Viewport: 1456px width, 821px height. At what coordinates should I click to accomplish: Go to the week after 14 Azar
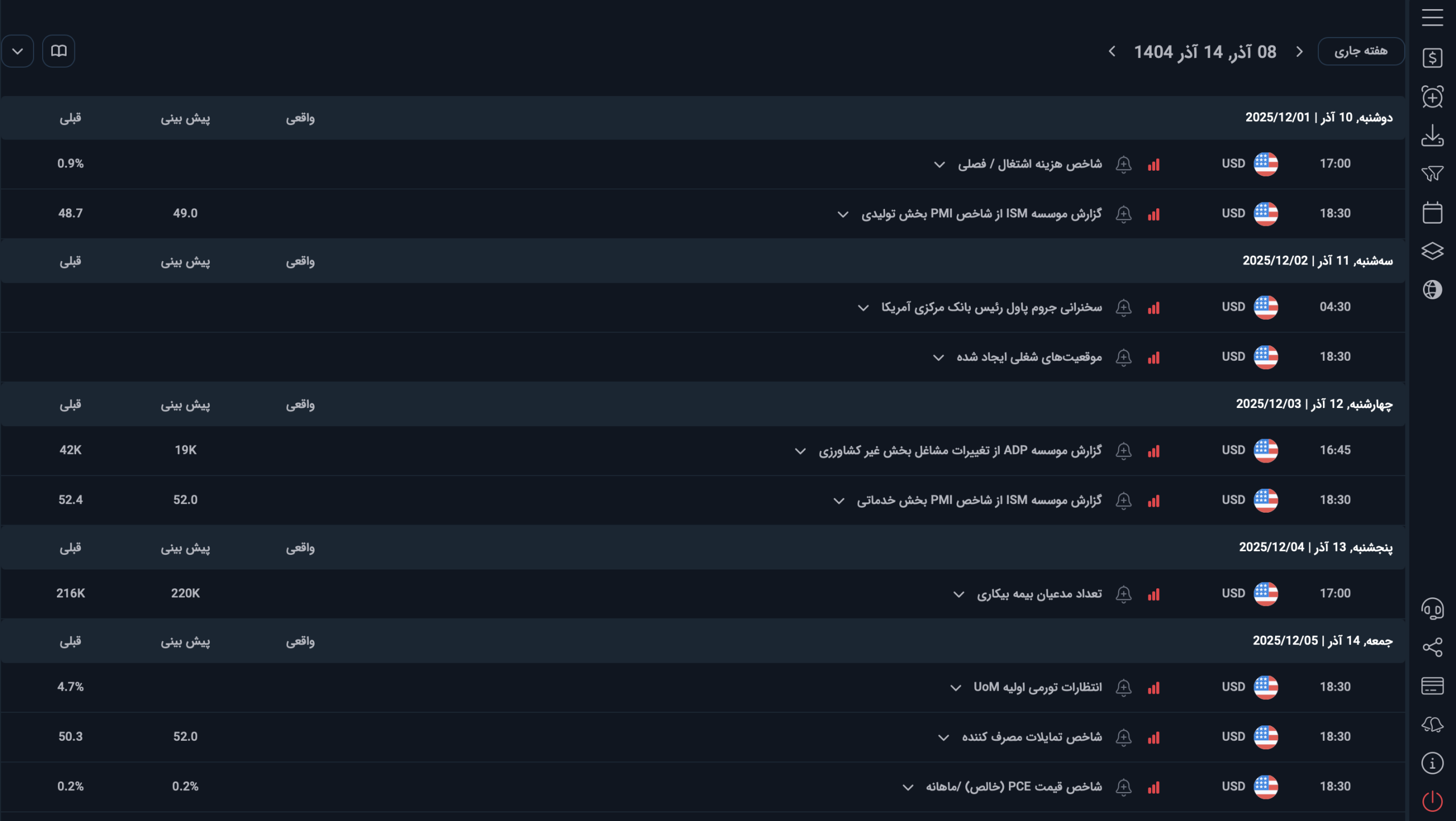point(1112,52)
